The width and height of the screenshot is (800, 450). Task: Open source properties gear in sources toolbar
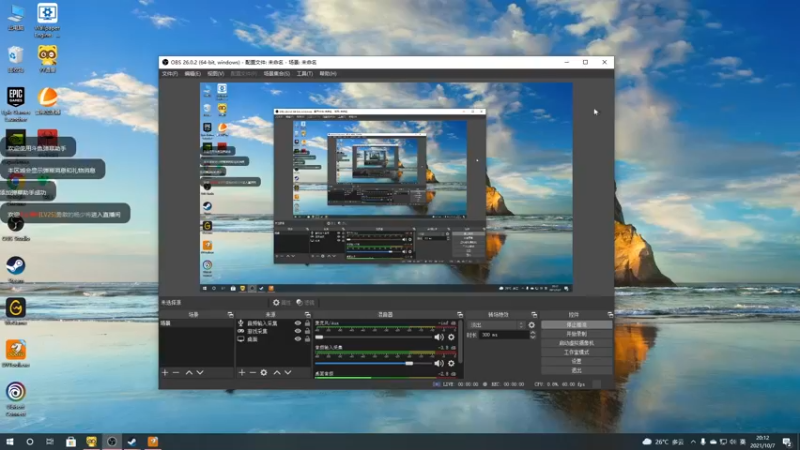pyautogui.click(x=264, y=373)
